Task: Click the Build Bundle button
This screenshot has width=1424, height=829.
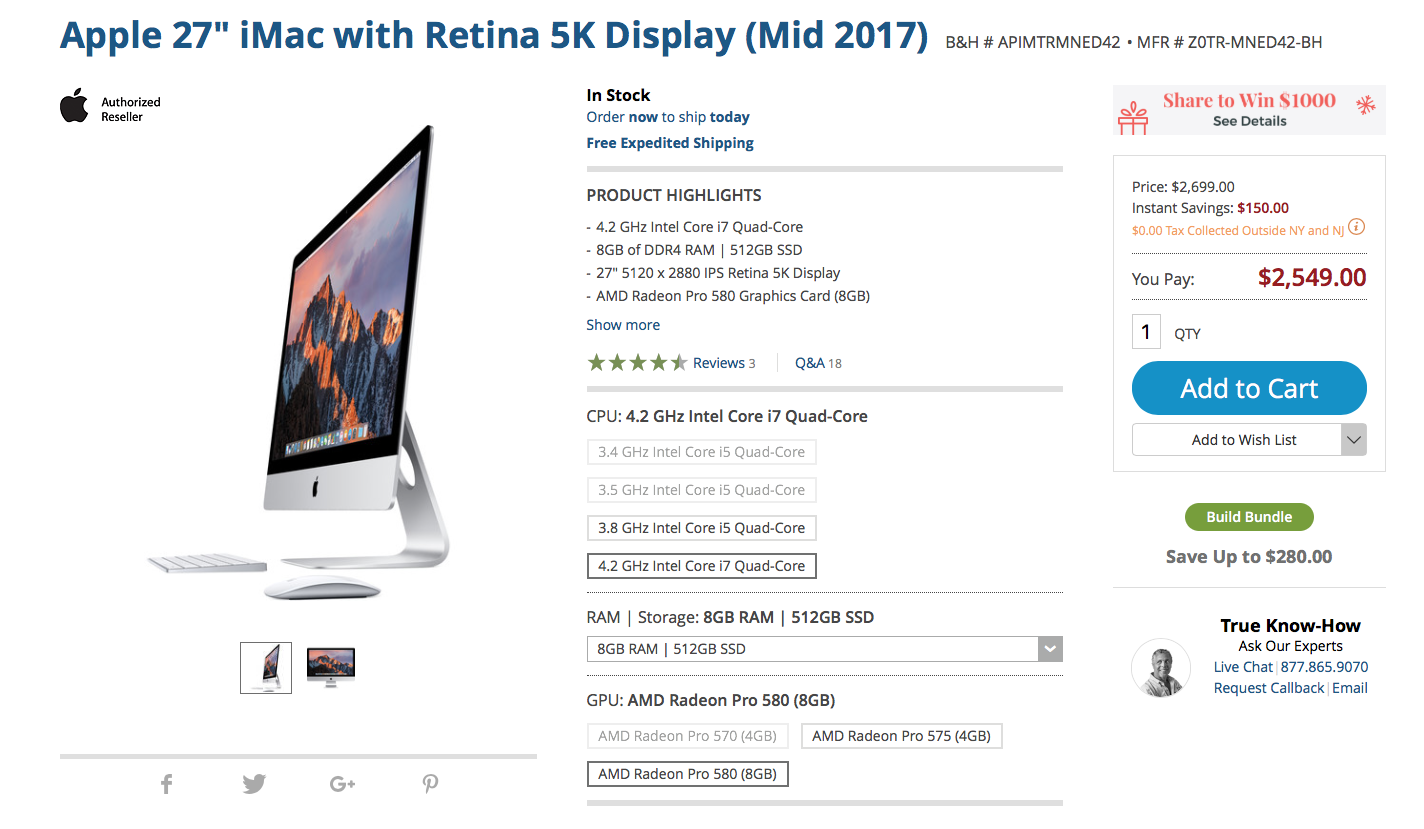Action: pyautogui.click(x=1249, y=517)
